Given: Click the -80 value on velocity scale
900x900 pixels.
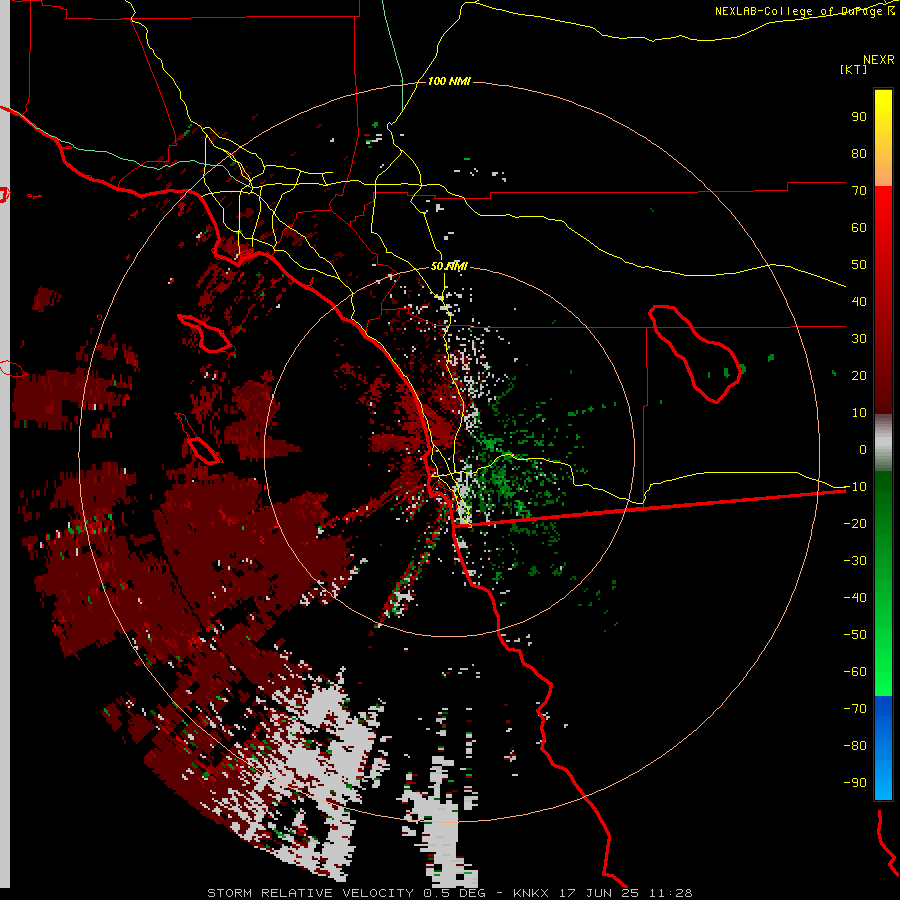Looking at the screenshot, I should (x=855, y=746).
